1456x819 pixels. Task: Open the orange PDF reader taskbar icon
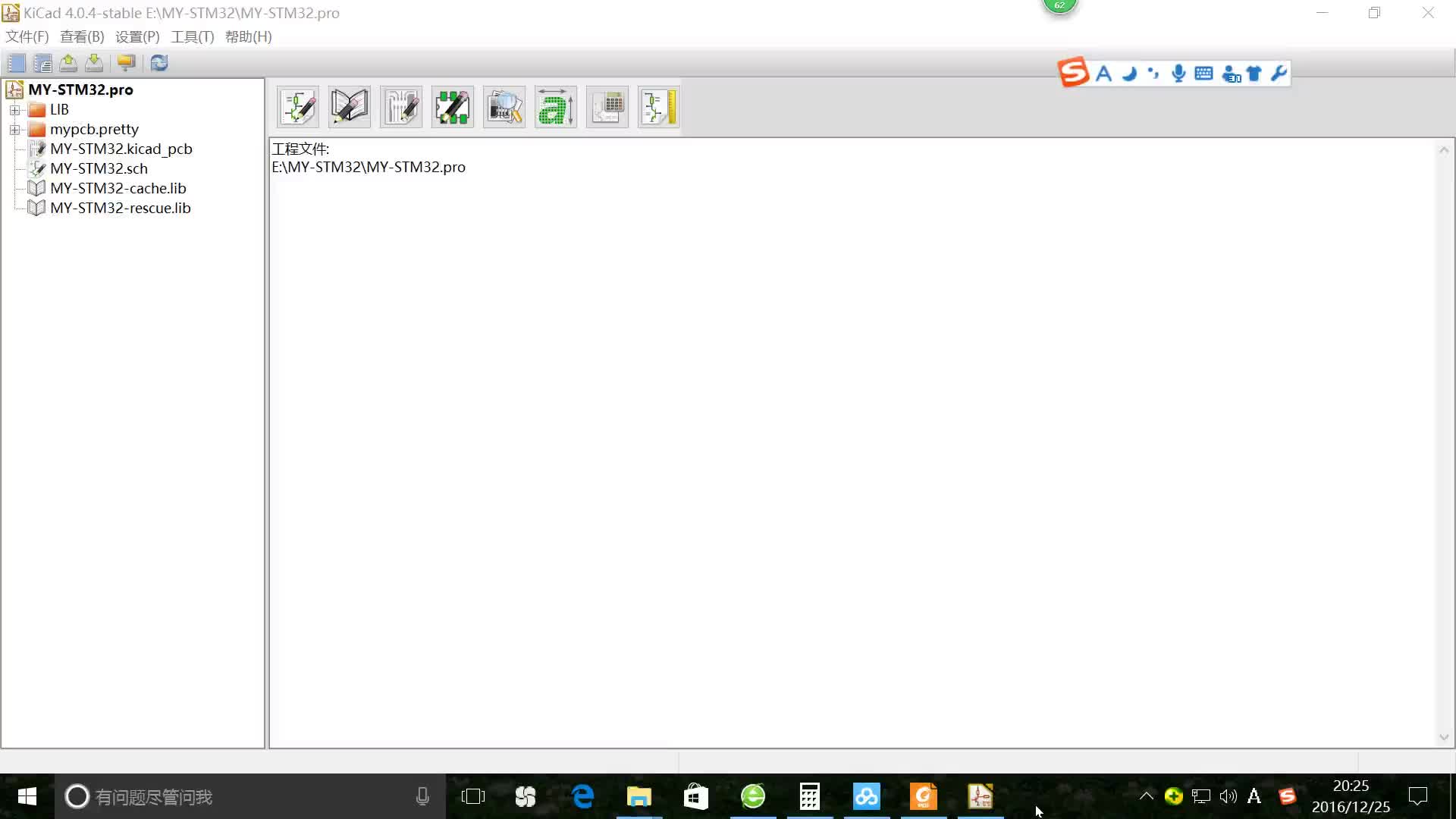(924, 796)
